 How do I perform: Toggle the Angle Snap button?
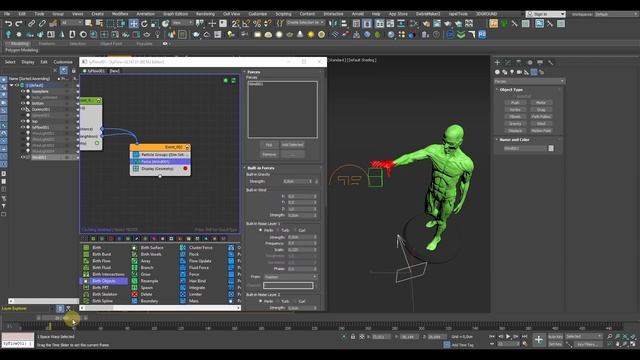tap(246, 24)
